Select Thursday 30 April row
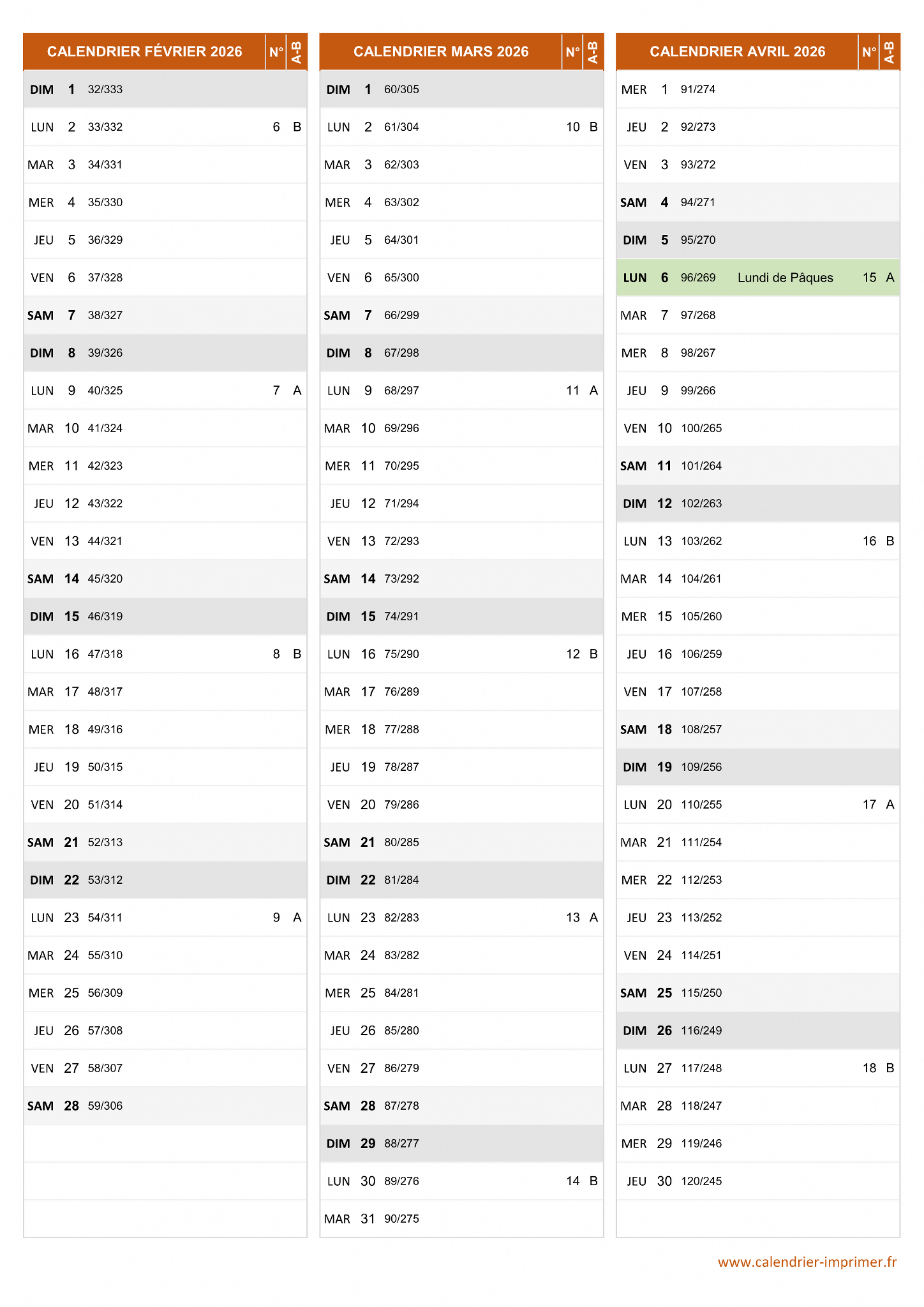 click(758, 1181)
